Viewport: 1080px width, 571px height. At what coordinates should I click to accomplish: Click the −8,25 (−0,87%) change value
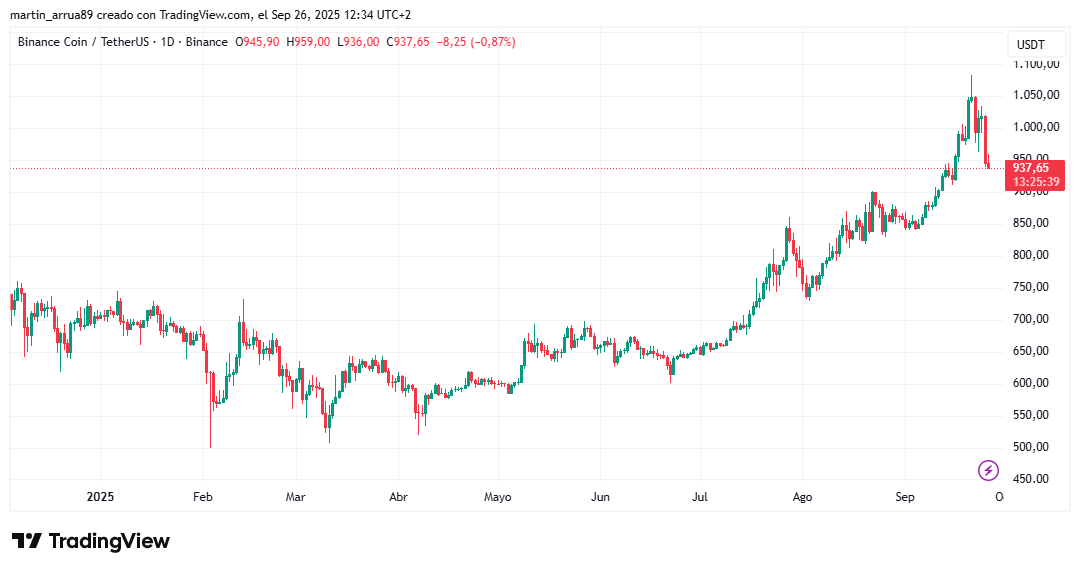click(x=477, y=42)
